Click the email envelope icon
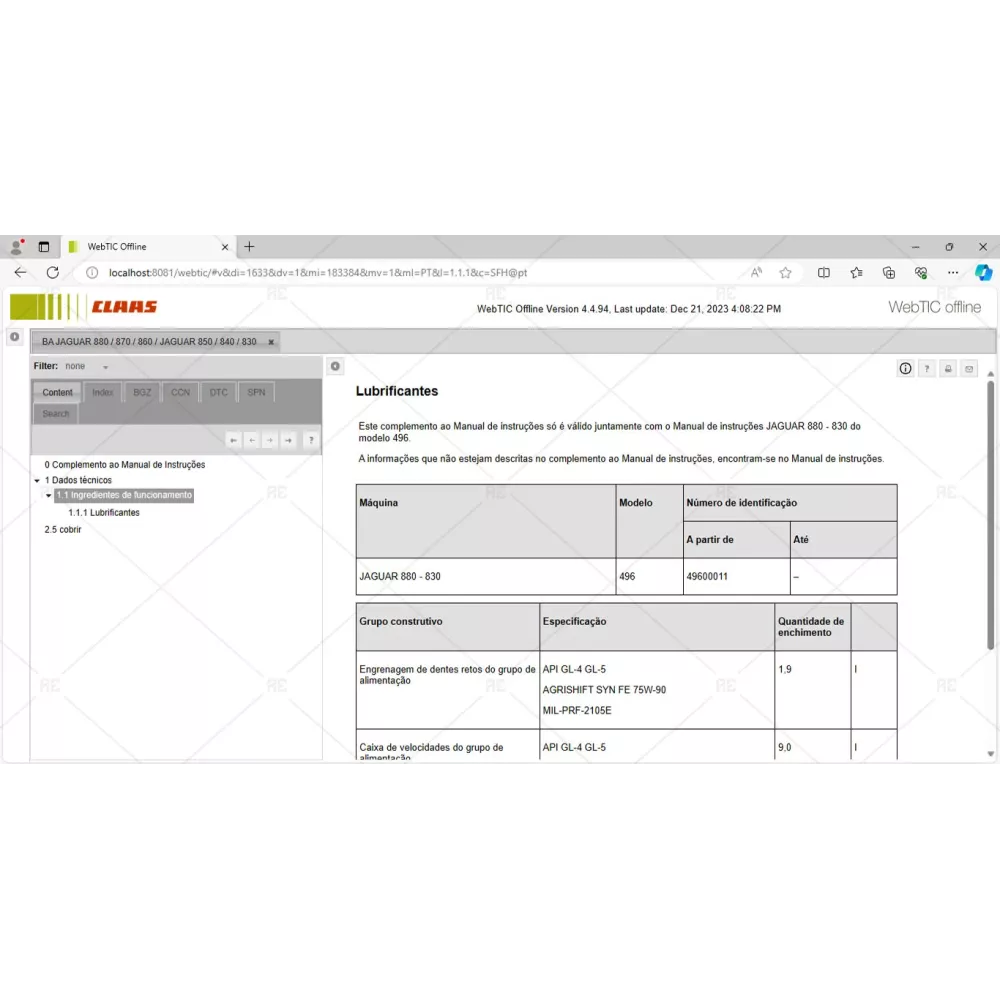 [x=969, y=369]
